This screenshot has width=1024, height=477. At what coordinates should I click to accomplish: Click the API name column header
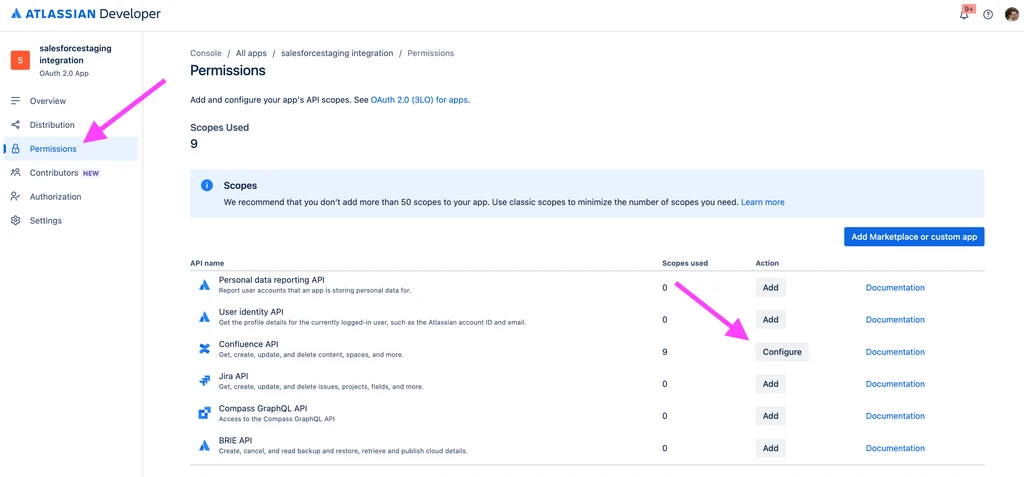207,263
